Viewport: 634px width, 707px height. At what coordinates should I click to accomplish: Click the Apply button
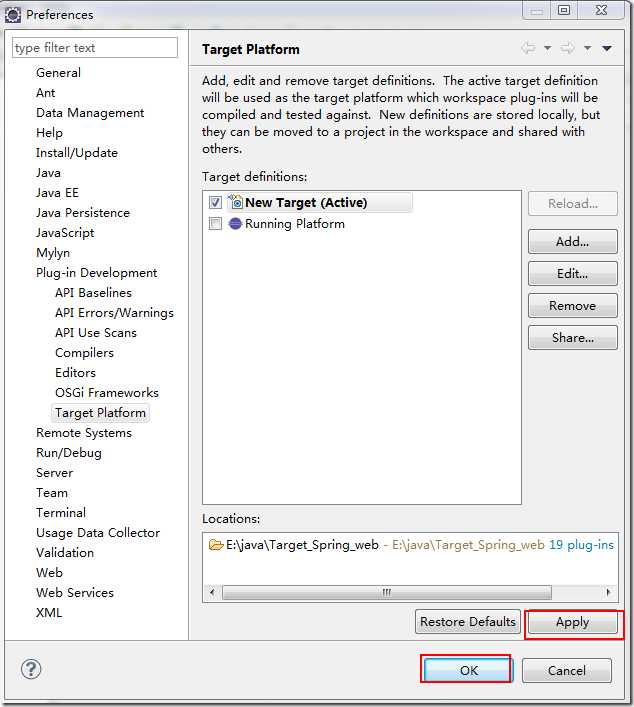[573, 622]
